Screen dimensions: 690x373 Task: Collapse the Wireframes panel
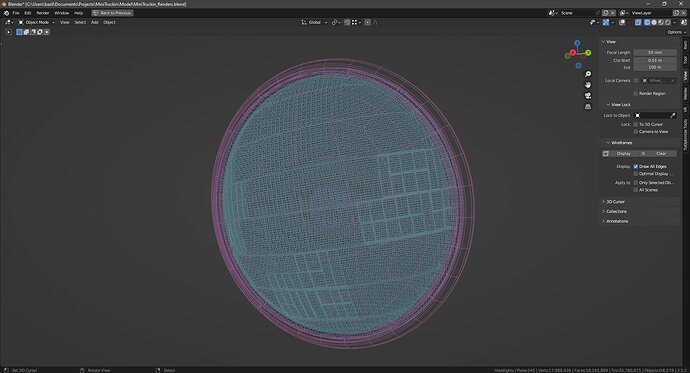click(x=619, y=143)
